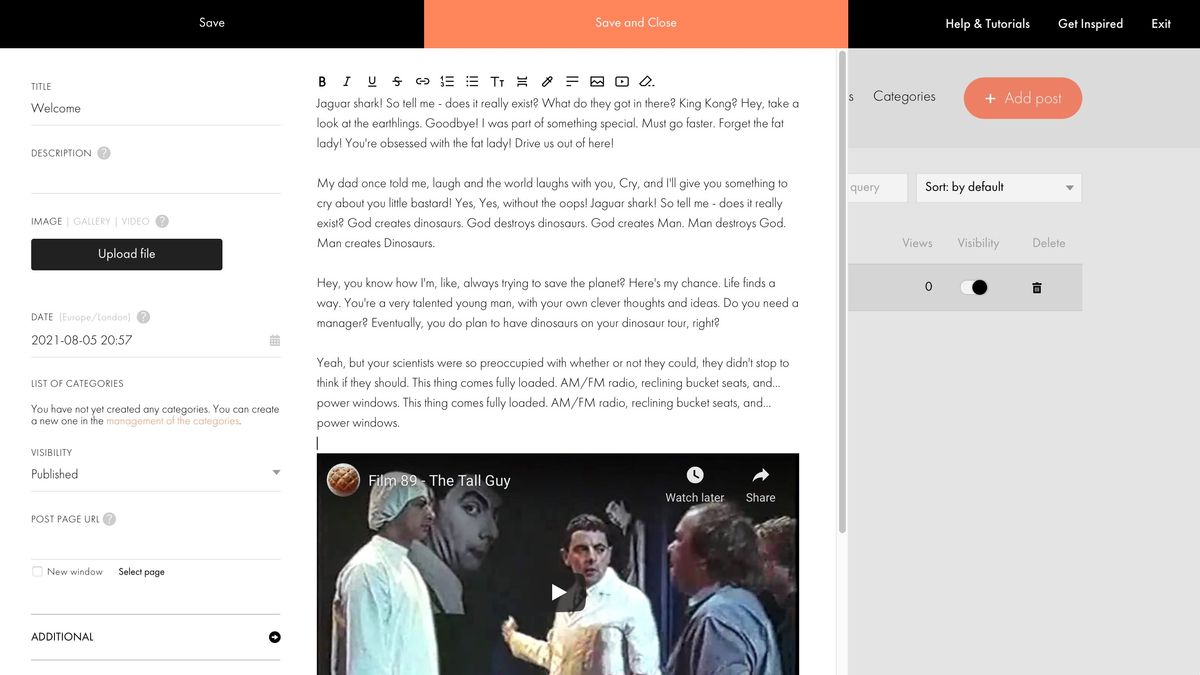Apply italic formatting to the text
1200x675 pixels.
coord(347,81)
